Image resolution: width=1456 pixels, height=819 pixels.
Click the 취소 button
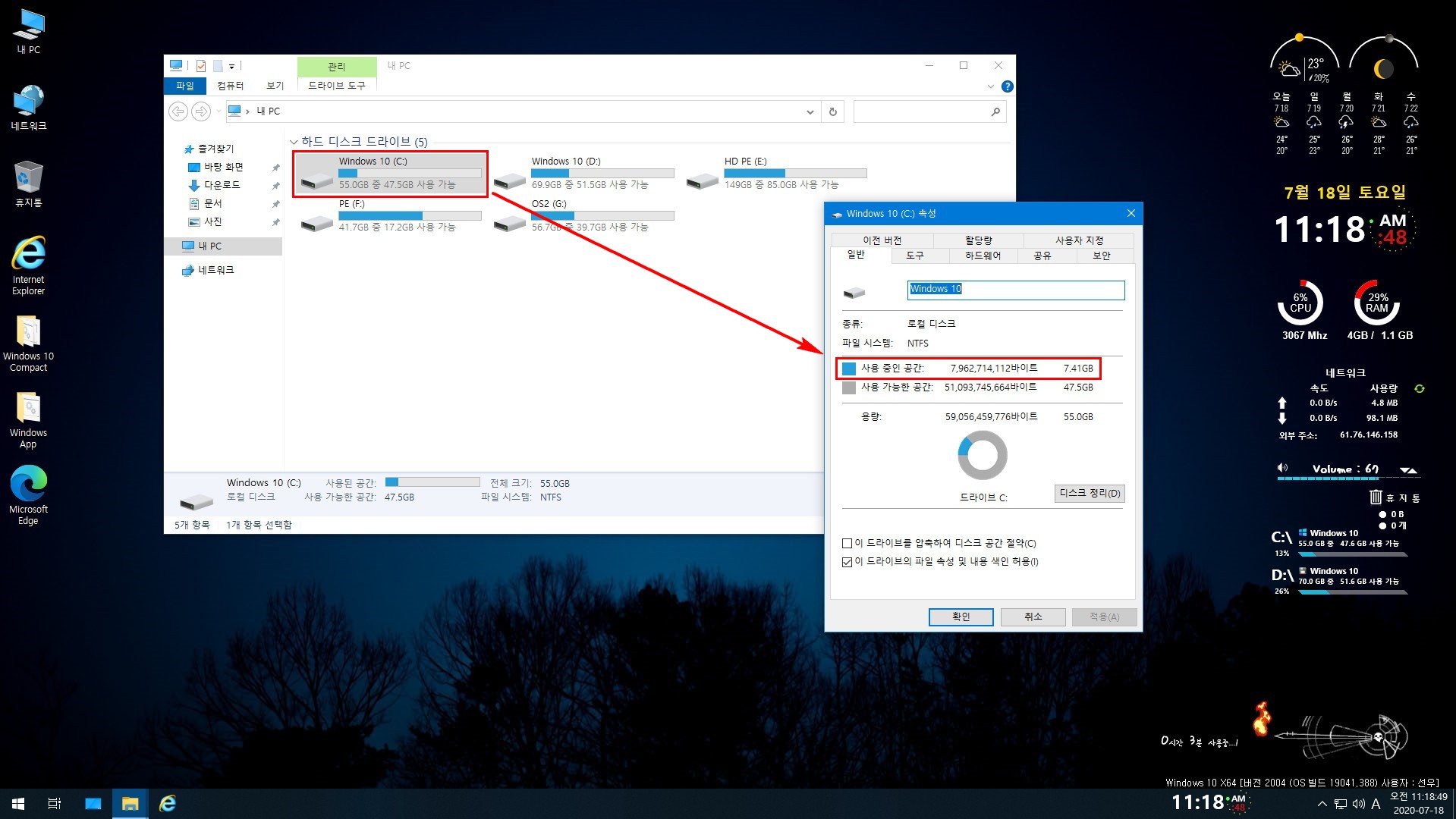click(x=1033, y=617)
